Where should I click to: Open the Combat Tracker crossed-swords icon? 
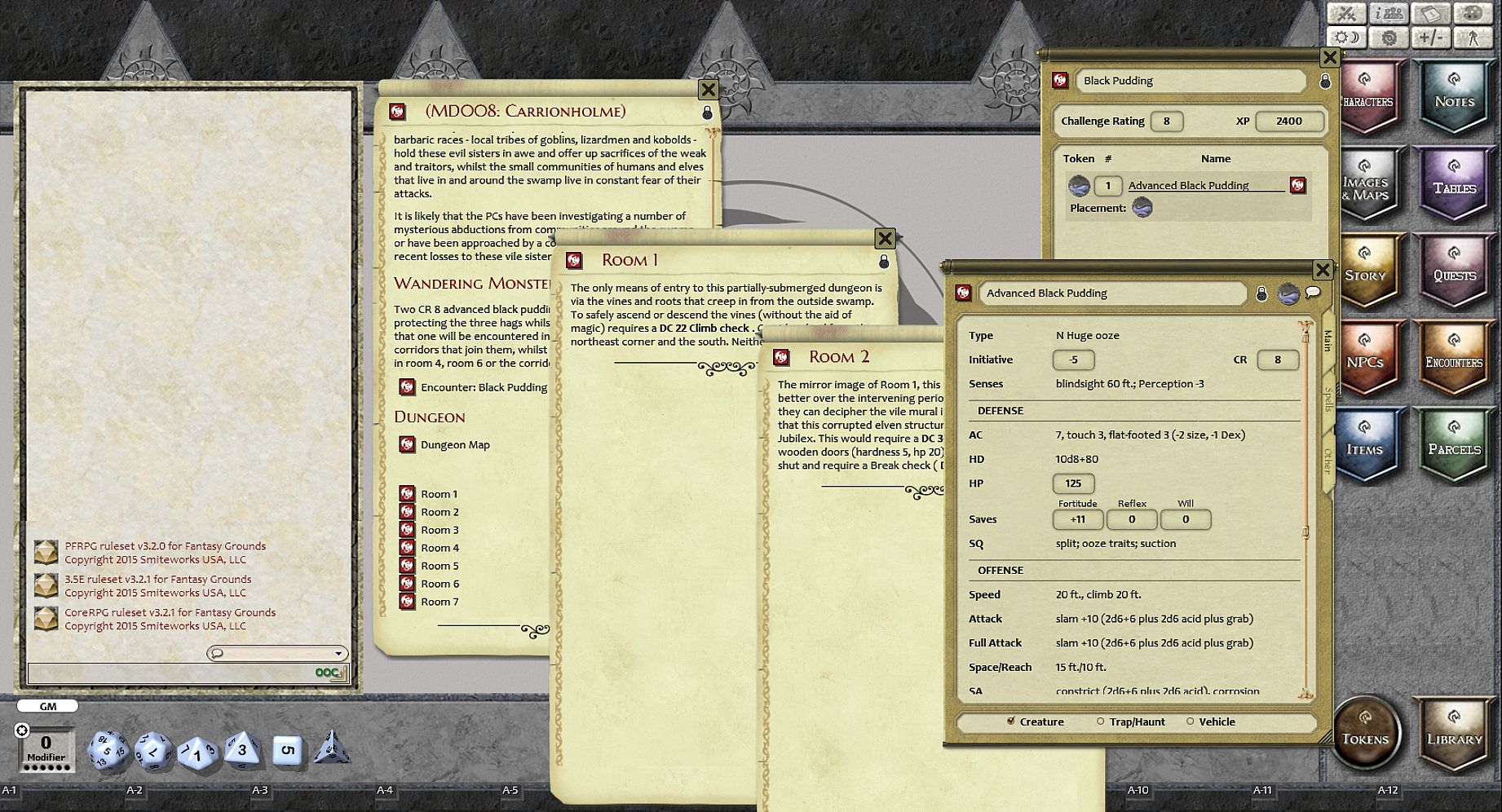tap(1346, 14)
